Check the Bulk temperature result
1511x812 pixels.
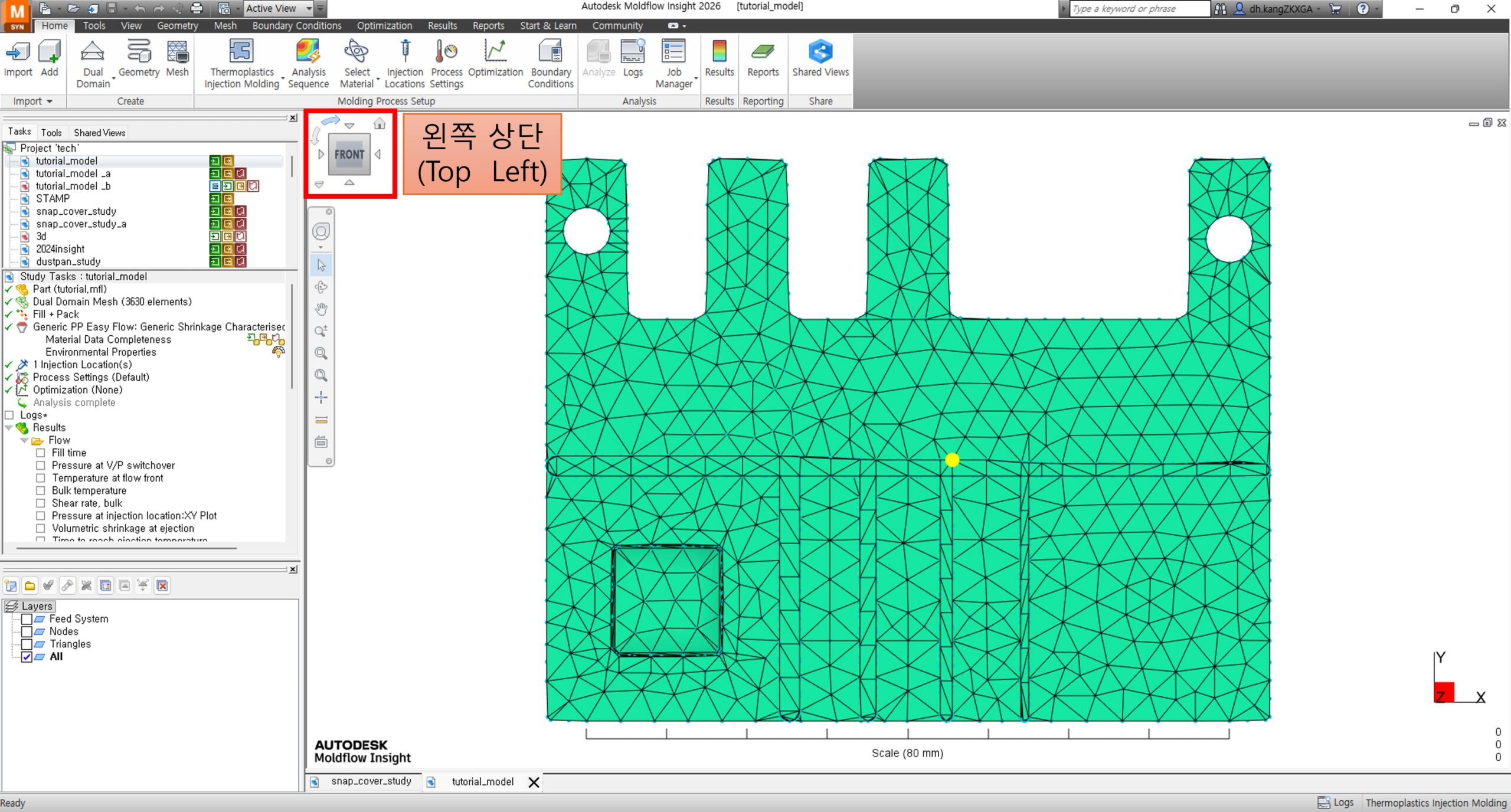41,491
